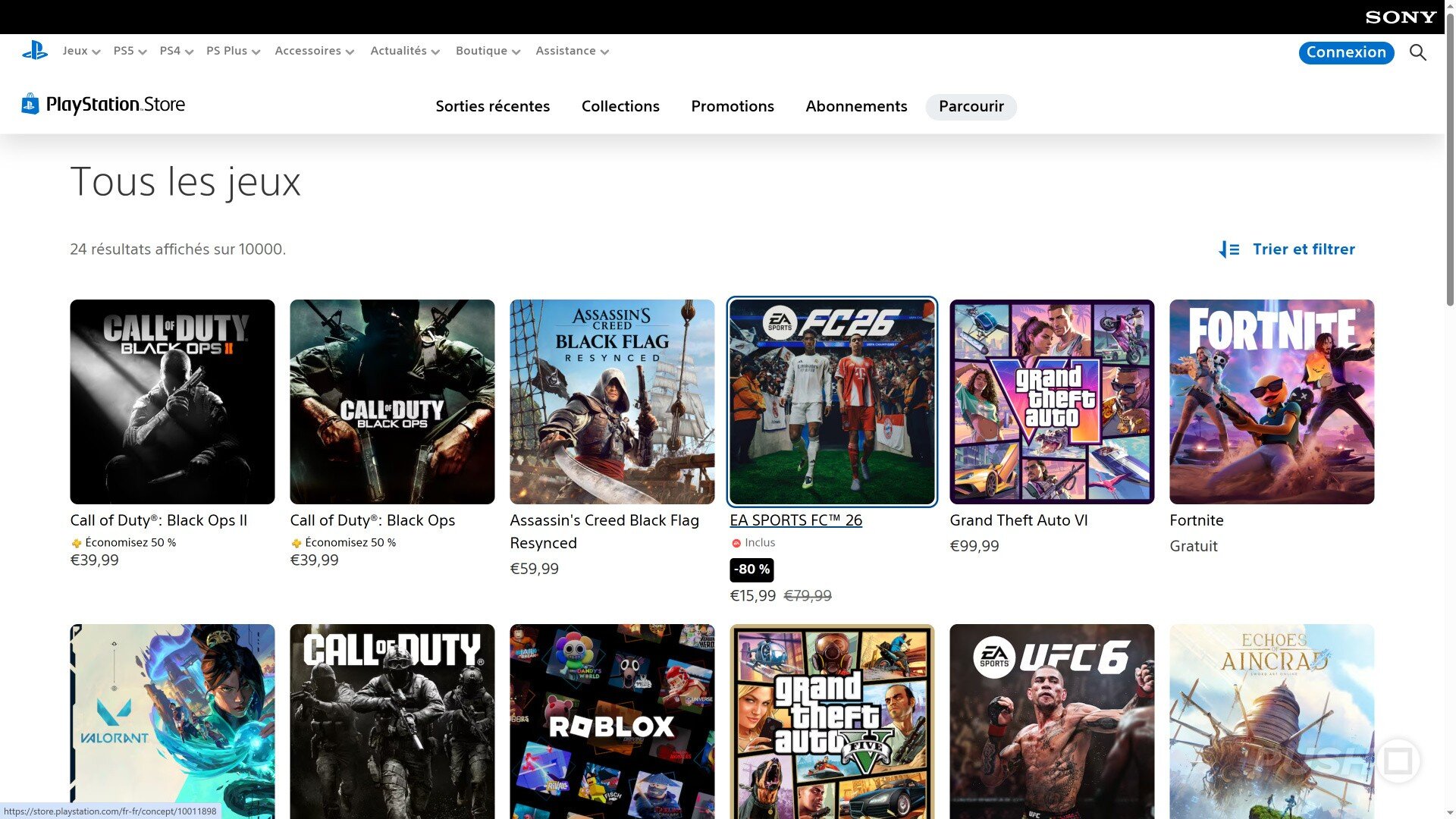Open Call of Duty®: Black Ops II title
1456x819 pixels.
click(158, 520)
